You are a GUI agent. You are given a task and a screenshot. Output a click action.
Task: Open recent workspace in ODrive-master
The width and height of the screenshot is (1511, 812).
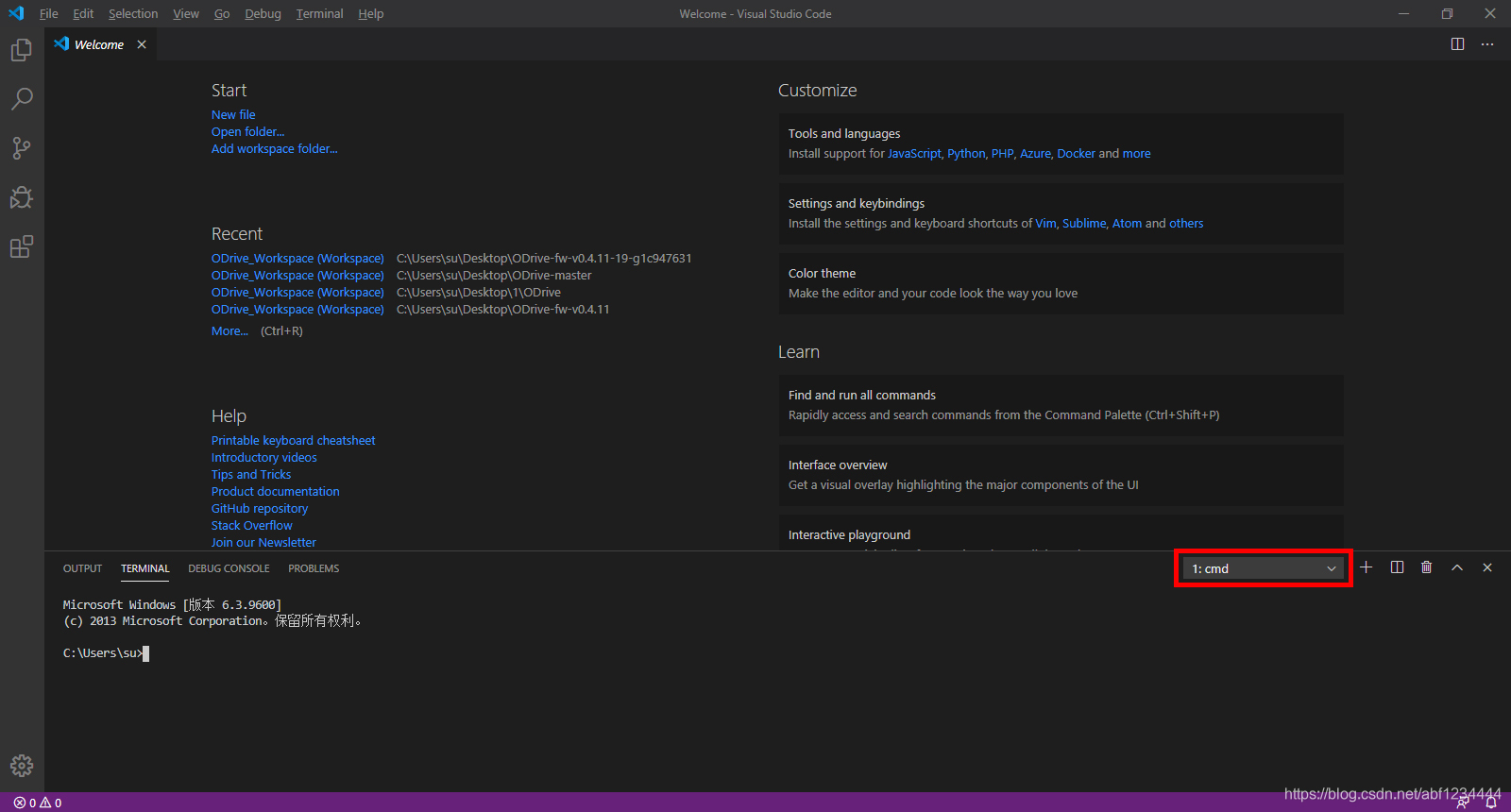[297, 275]
